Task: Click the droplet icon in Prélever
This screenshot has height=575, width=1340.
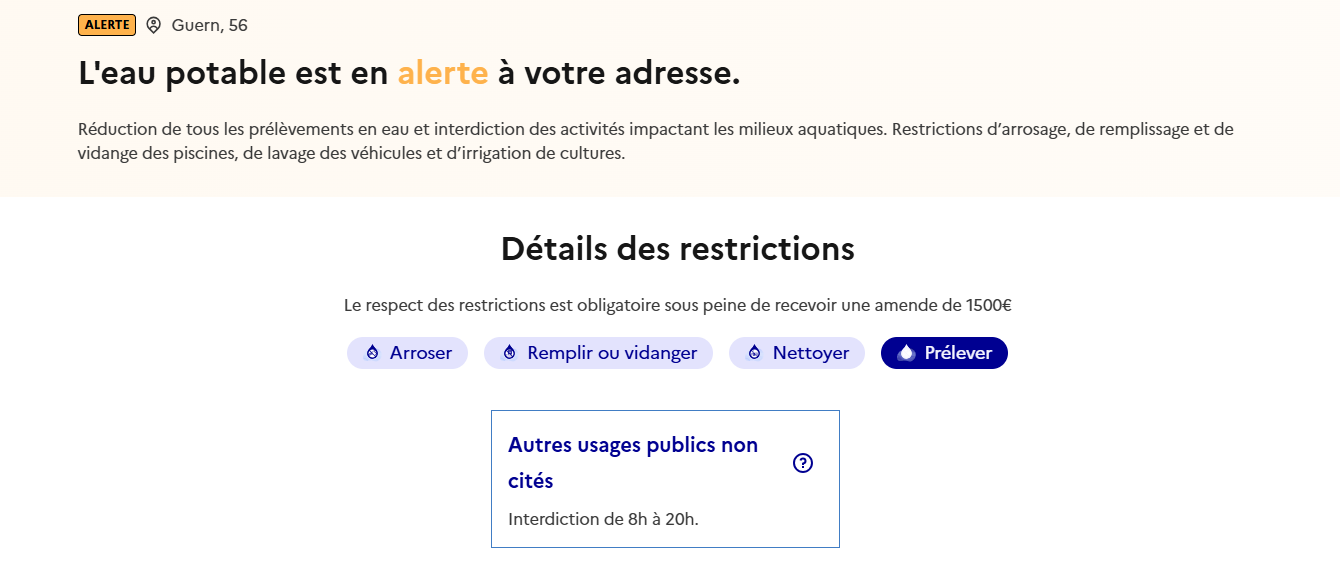Action: tap(906, 353)
